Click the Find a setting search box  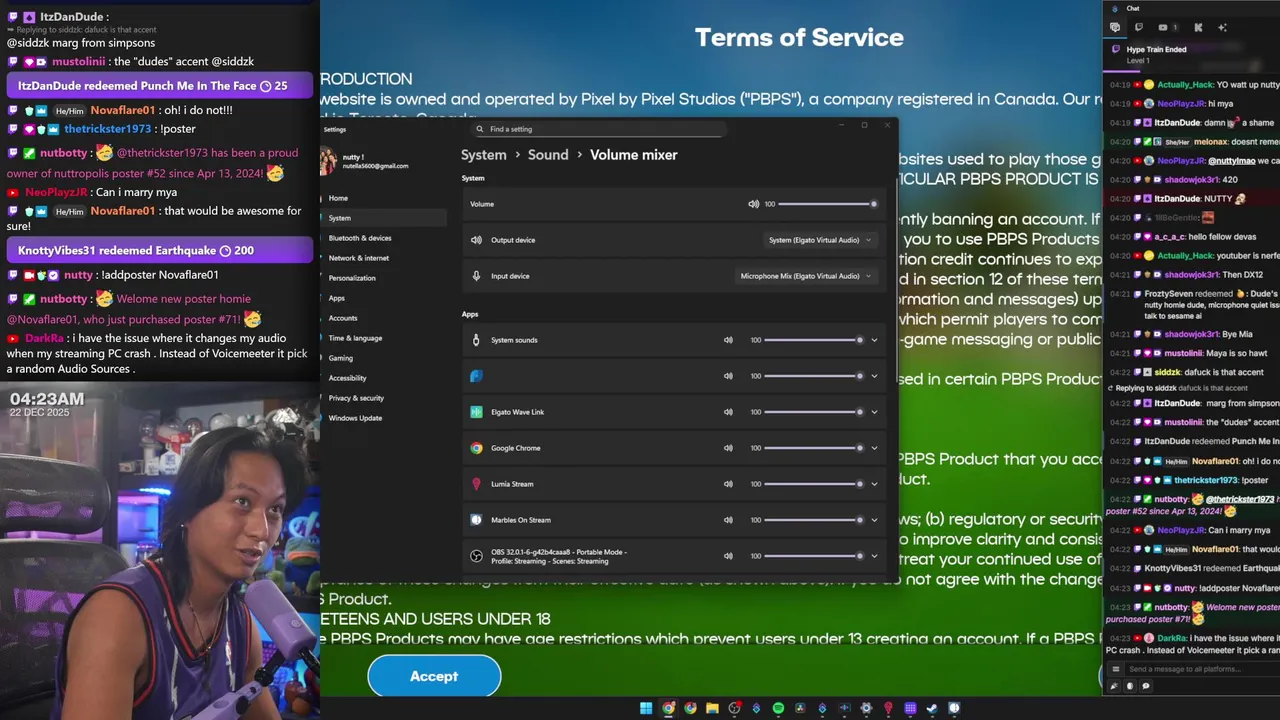tap(598, 129)
